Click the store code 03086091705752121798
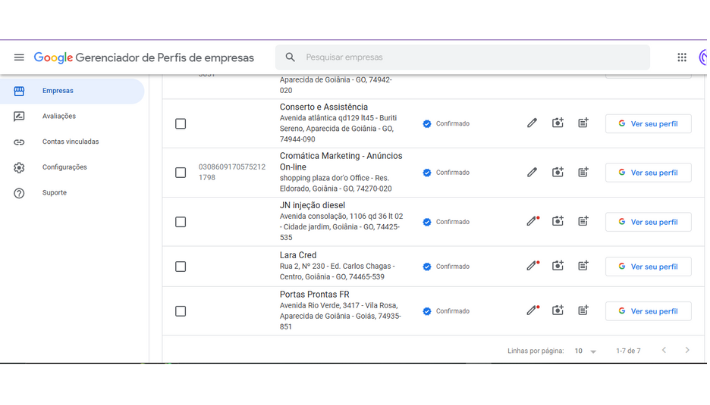The image size is (710, 405). pos(232,172)
